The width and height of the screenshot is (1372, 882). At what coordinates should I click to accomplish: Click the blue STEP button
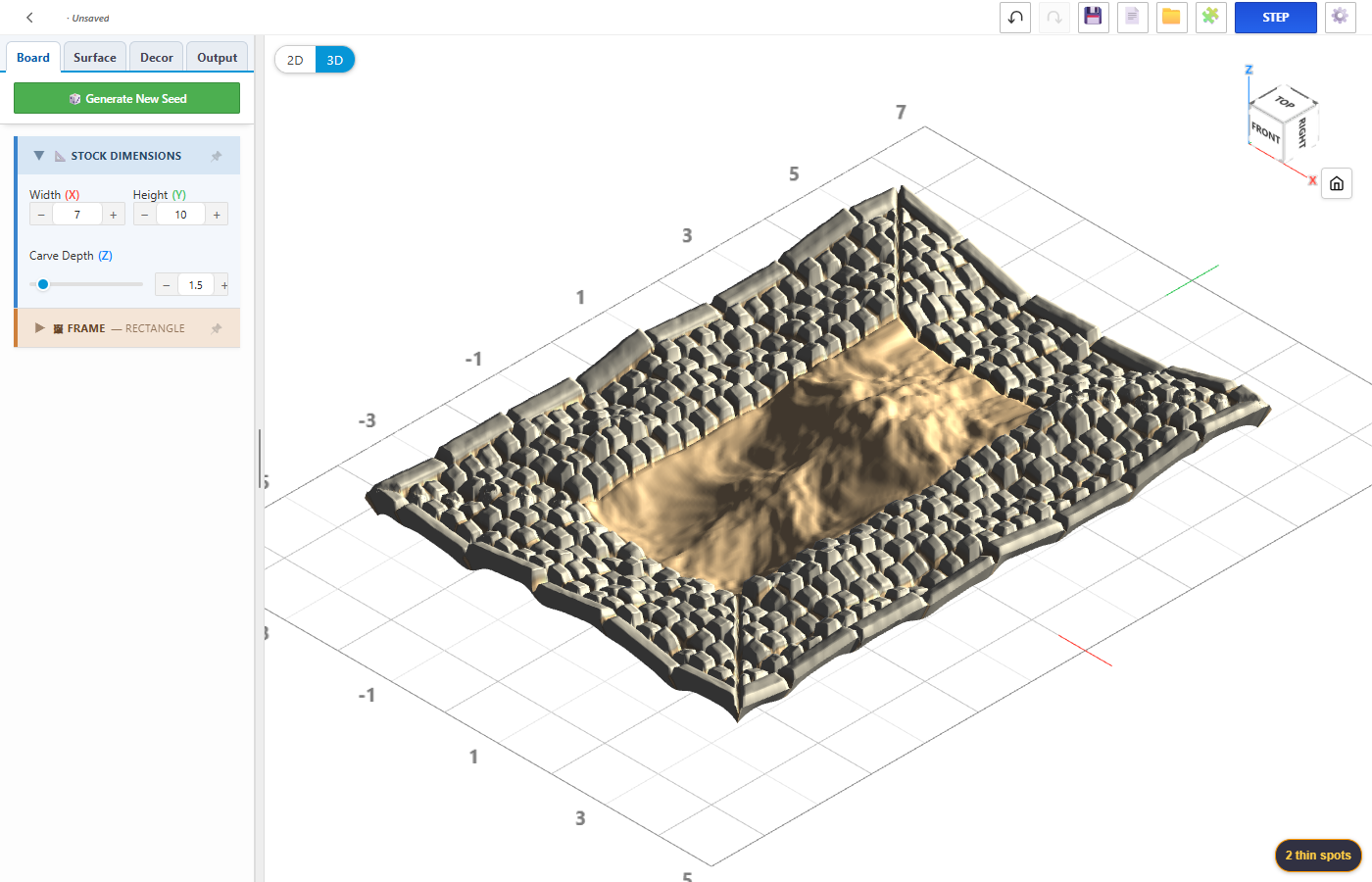coord(1276,17)
